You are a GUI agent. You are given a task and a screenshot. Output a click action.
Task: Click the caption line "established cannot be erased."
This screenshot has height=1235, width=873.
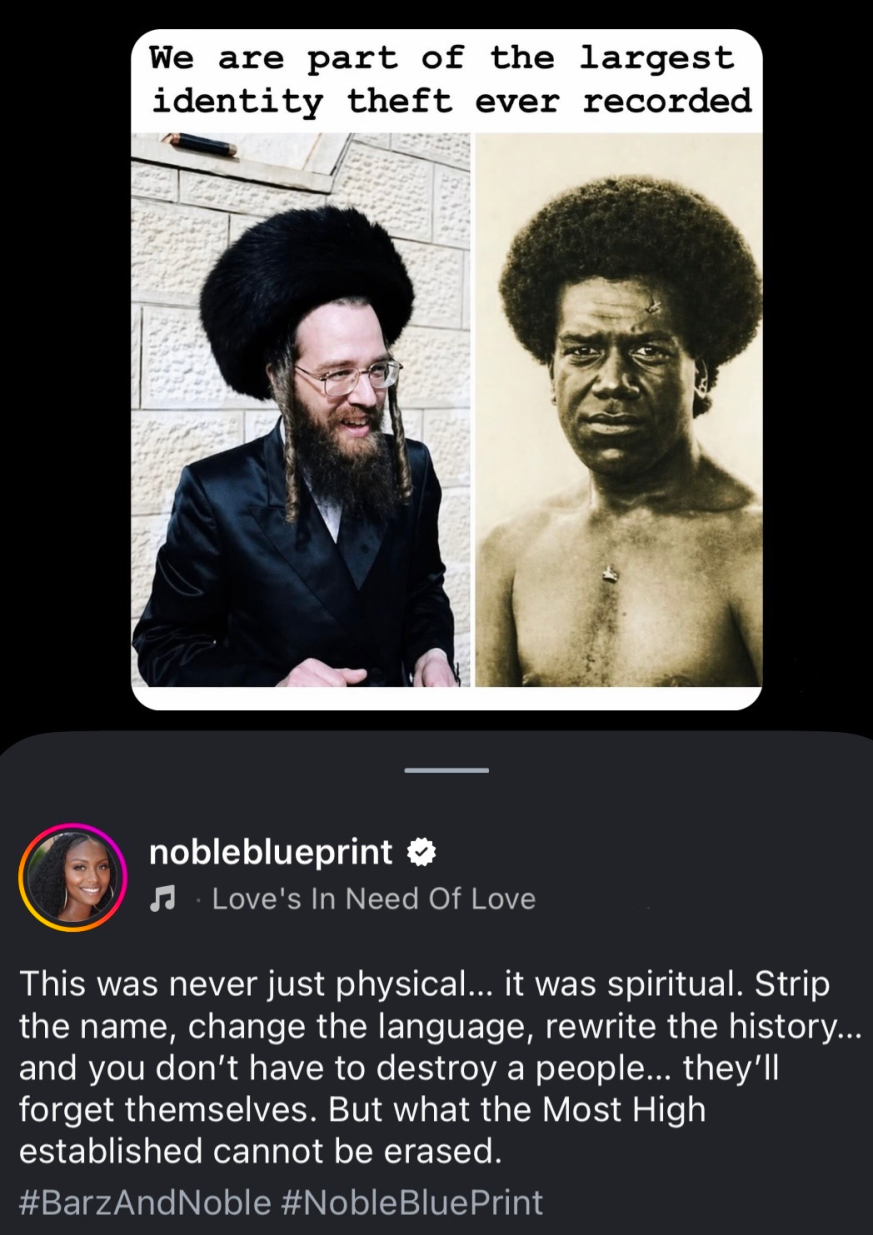pos(259,1152)
